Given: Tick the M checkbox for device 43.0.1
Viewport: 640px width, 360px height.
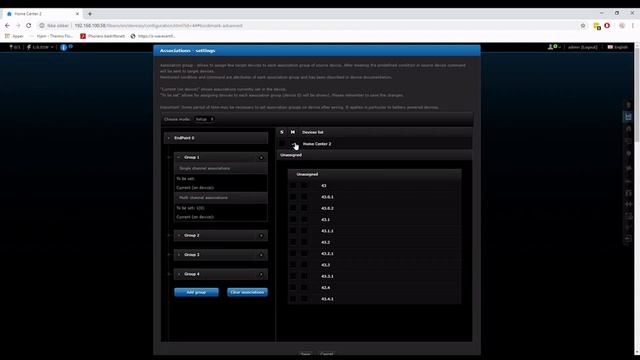Looking at the screenshot, I should click(304, 197).
